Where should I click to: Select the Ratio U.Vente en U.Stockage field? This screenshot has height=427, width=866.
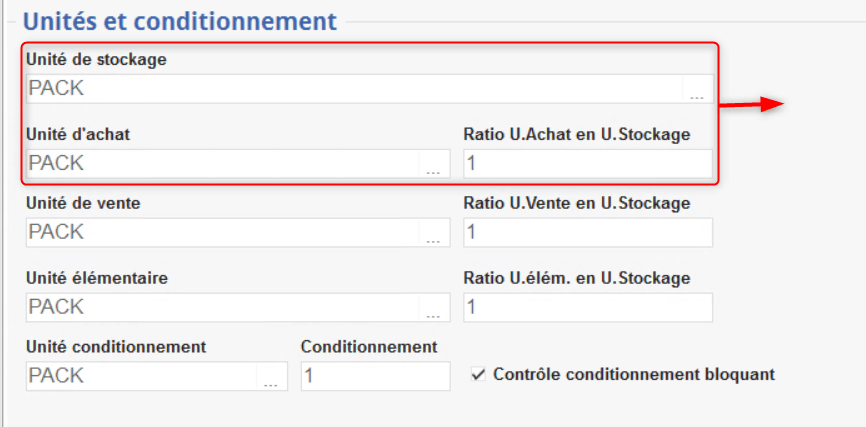click(587, 232)
